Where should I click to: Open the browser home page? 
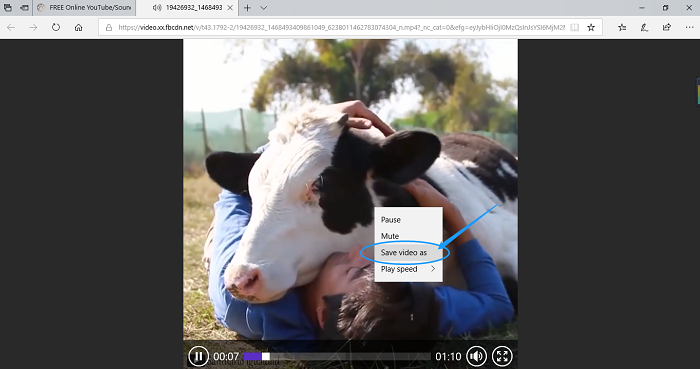point(79,27)
